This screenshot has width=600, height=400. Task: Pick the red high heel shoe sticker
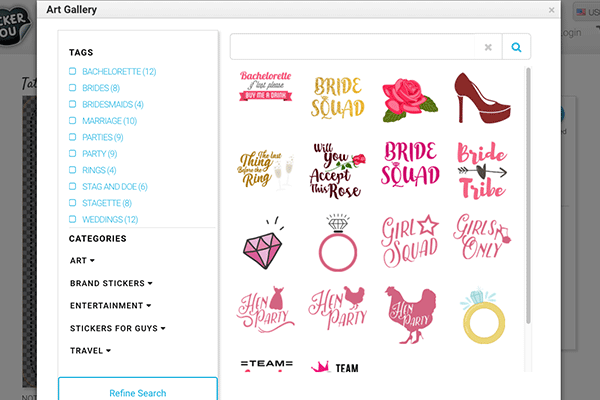pos(481,96)
